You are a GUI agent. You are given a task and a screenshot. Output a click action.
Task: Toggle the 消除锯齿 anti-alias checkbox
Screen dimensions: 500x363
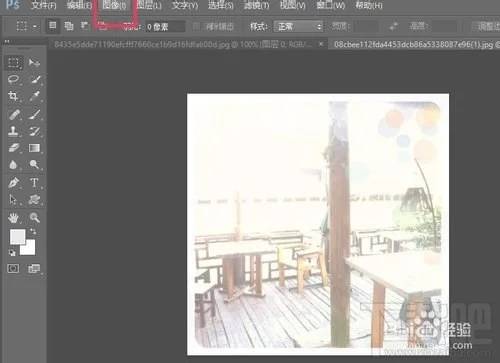tap(196, 26)
